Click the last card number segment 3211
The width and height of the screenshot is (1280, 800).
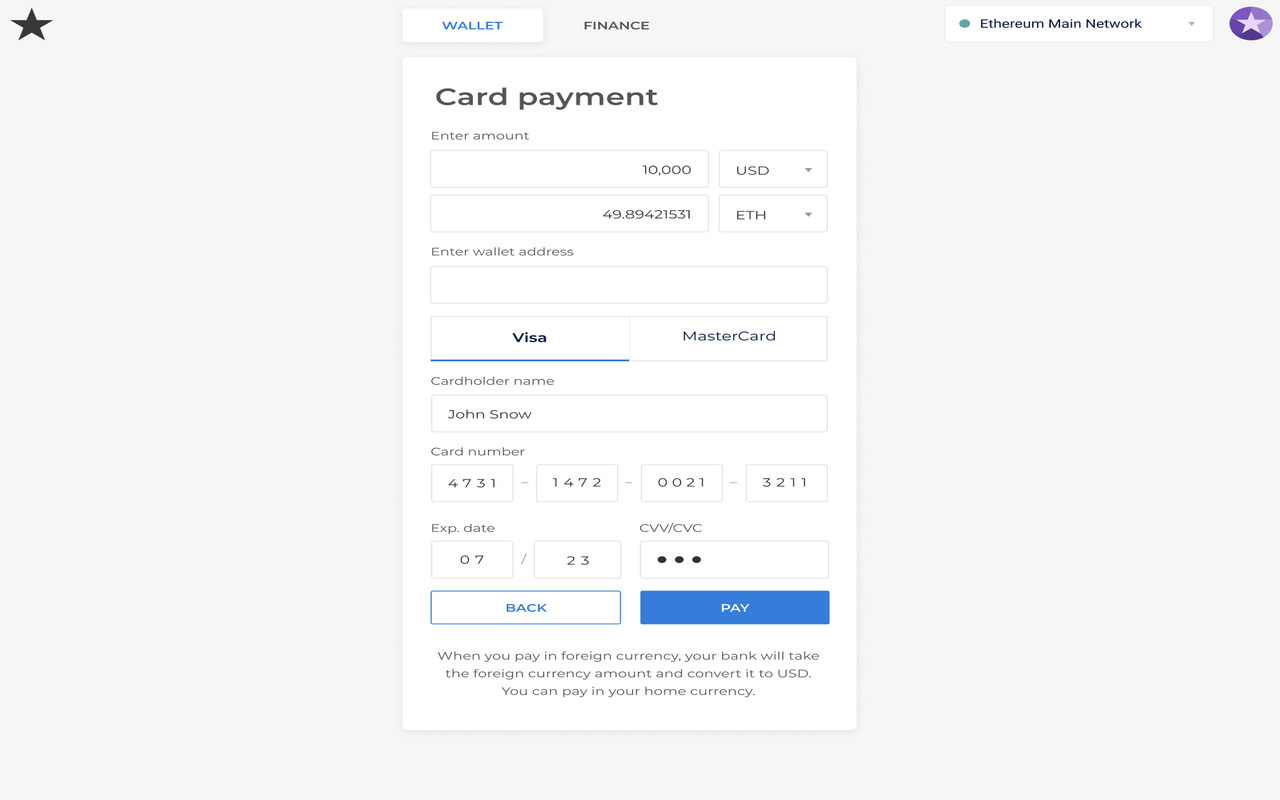[x=786, y=482]
